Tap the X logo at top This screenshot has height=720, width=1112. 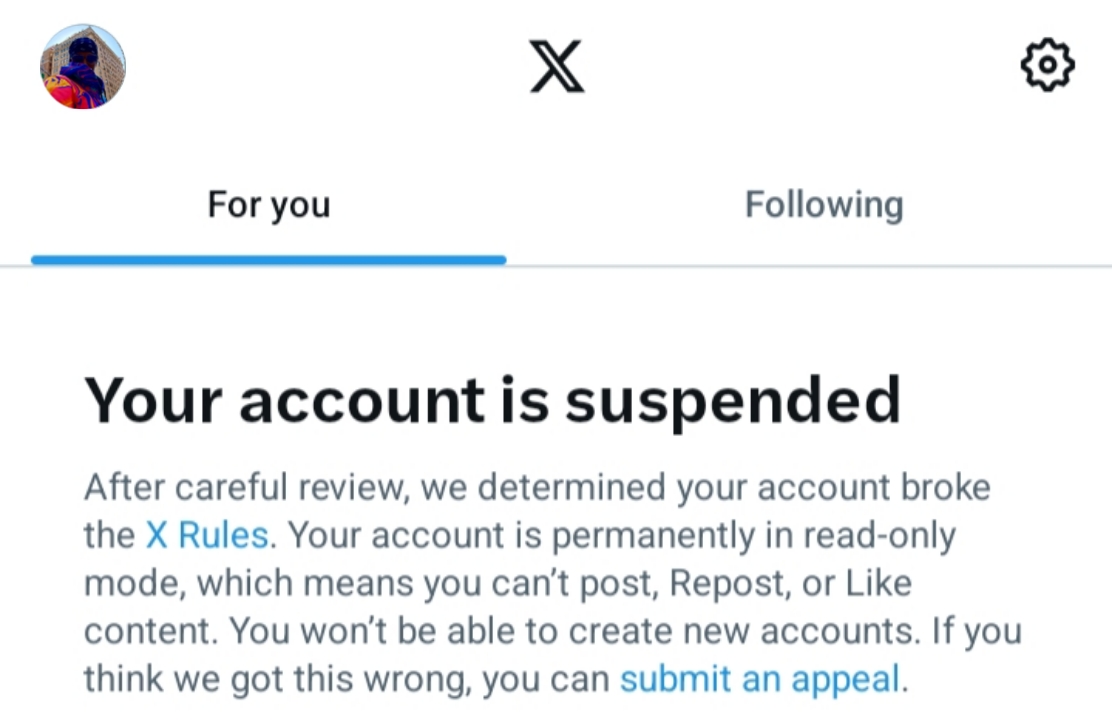(556, 68)
